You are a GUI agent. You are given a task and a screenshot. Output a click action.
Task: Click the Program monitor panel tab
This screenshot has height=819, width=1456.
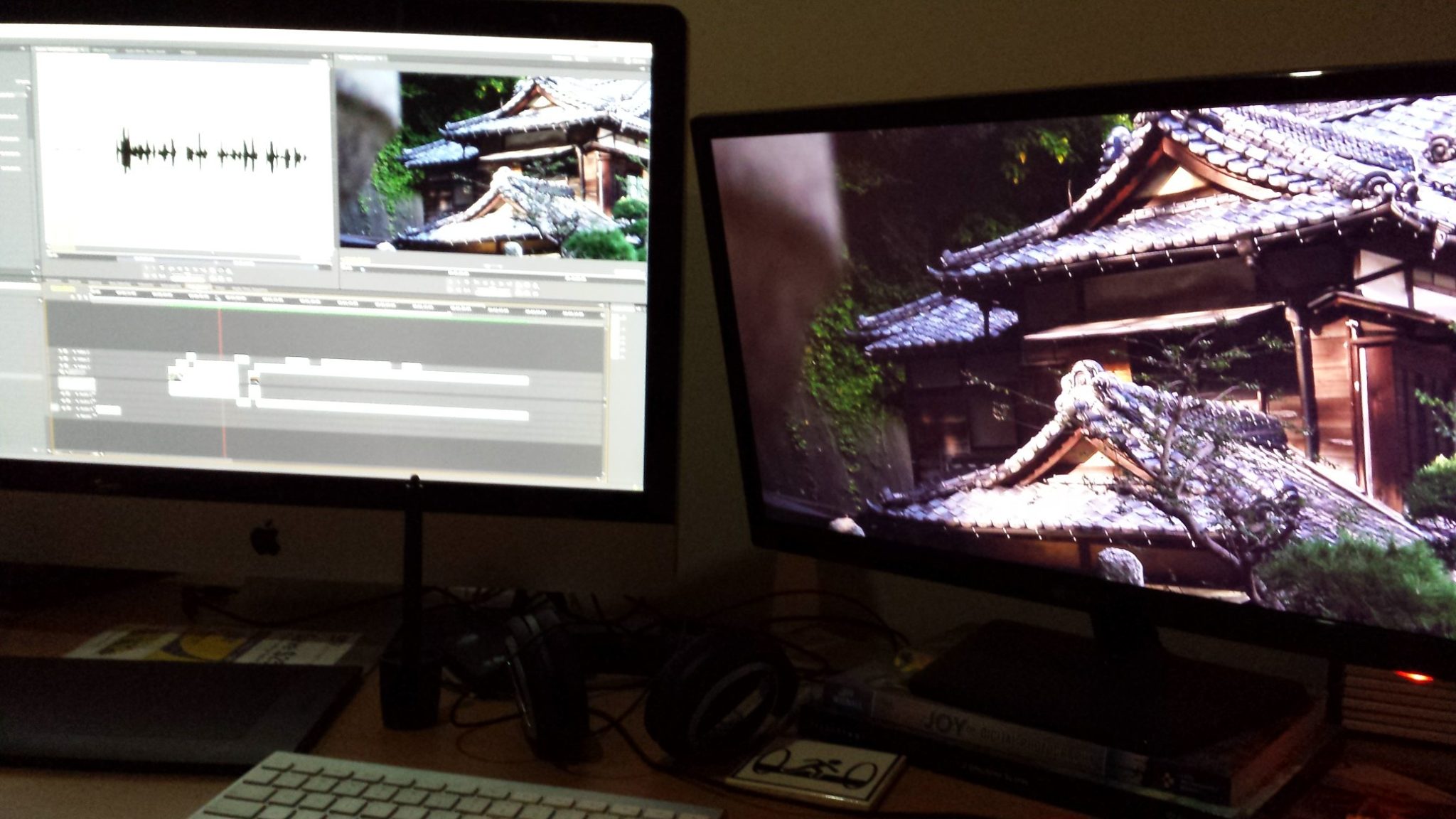tap(361, 57)
